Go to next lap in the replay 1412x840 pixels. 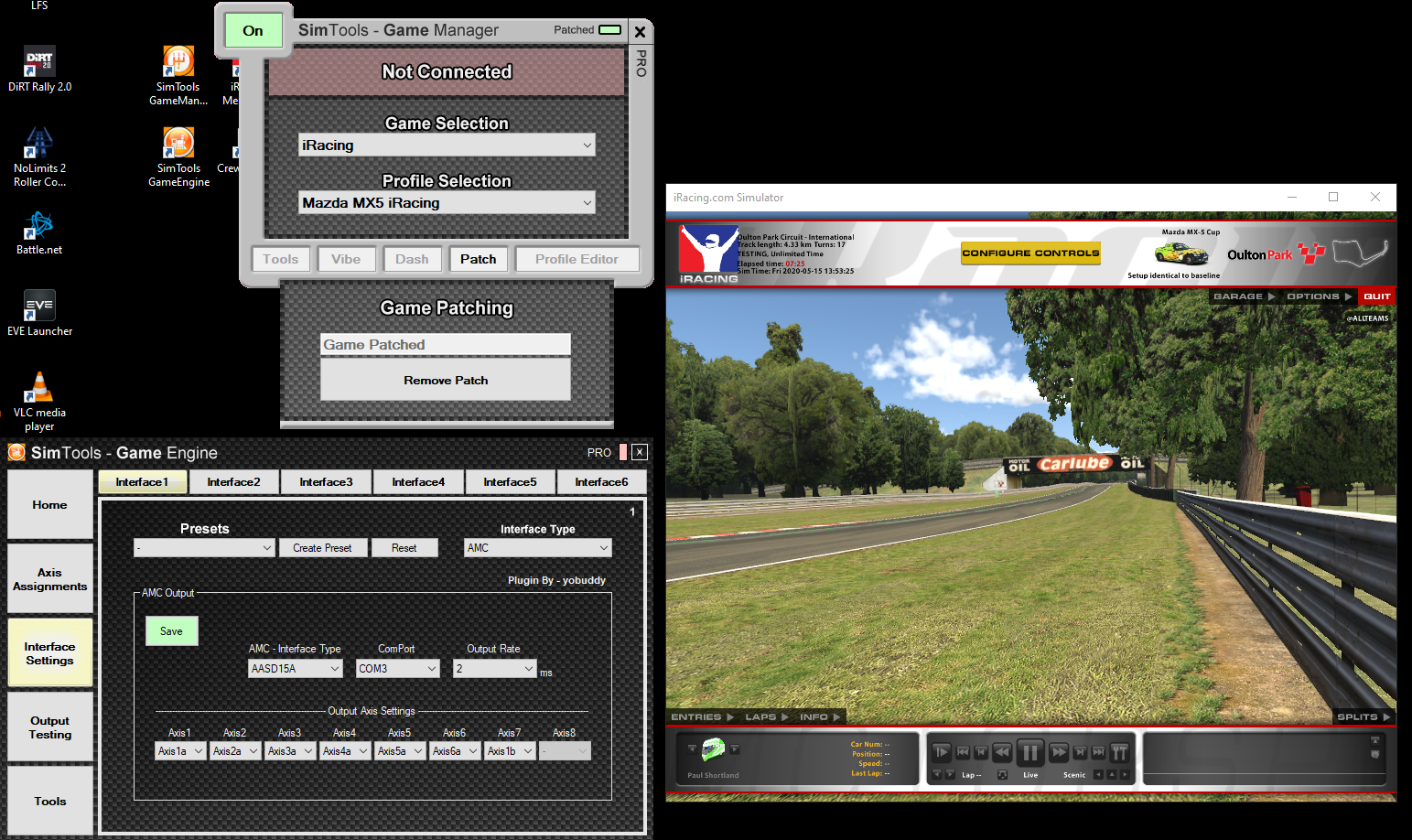[x=950, y=774]
